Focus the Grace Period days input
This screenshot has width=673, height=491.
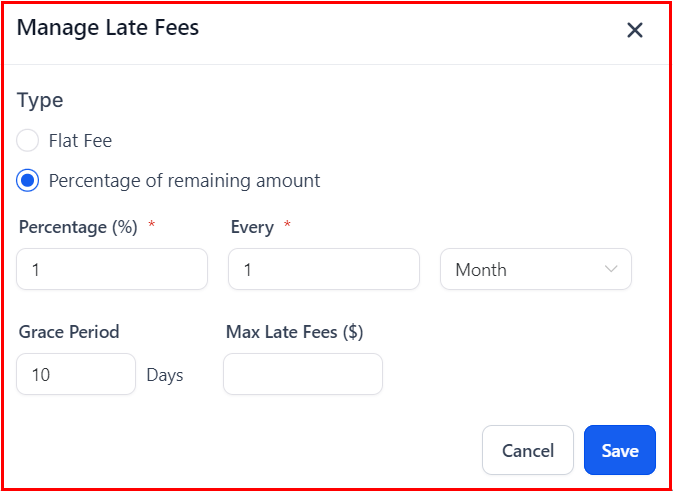coord(76,375)
